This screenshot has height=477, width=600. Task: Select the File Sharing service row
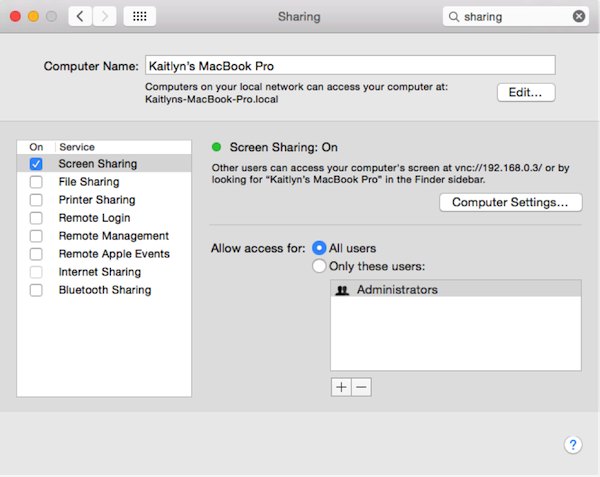[x=104, y=182]
